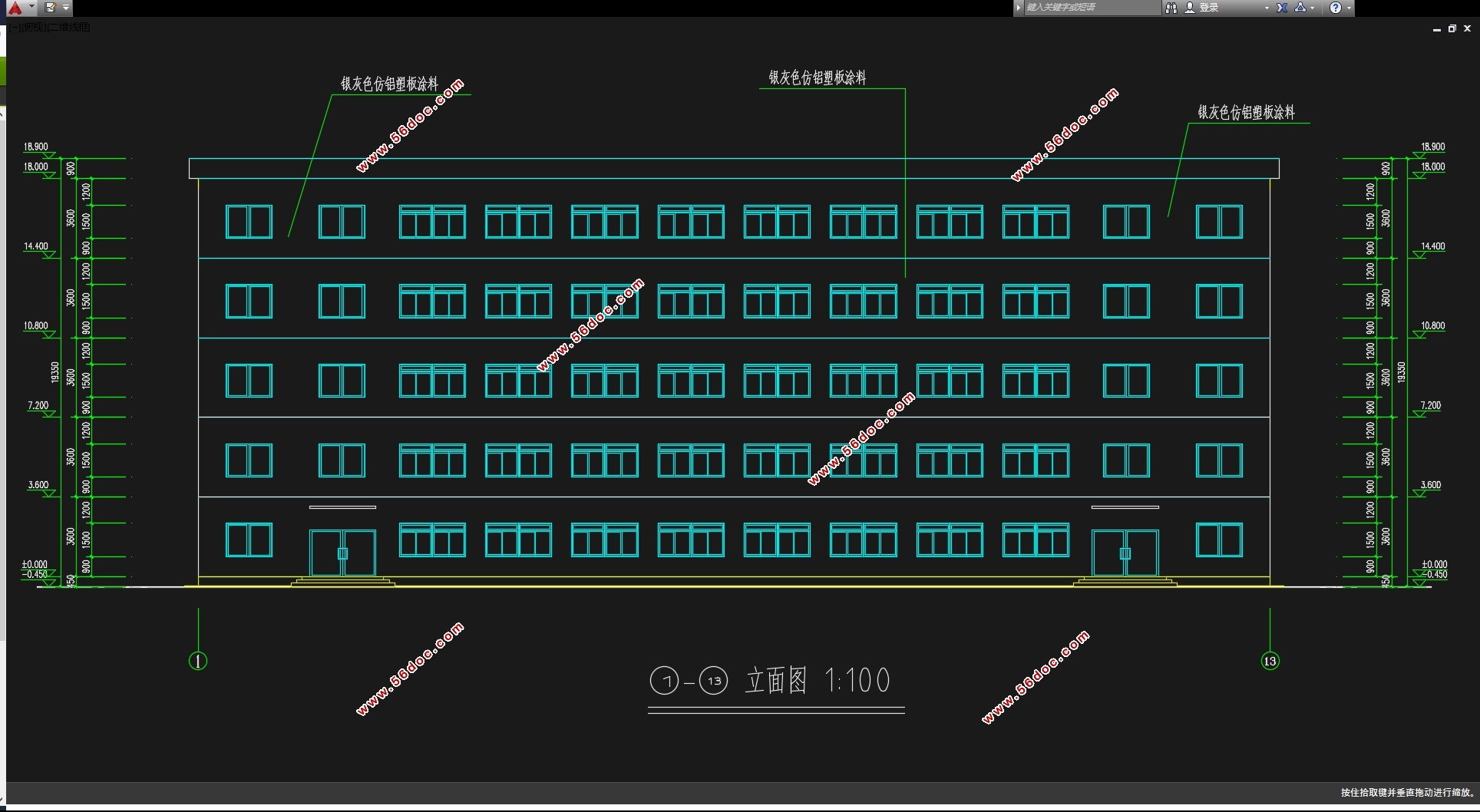This screenshot has width=1480, height=812.
Task: Restore down the drawing window
Action: tap(1452, 28)
